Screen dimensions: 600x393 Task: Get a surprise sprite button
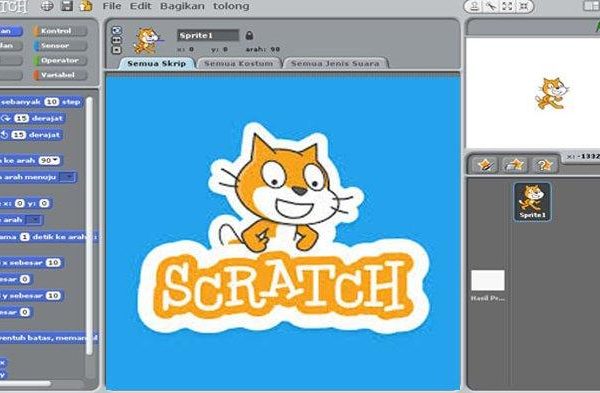coord(544,165)
